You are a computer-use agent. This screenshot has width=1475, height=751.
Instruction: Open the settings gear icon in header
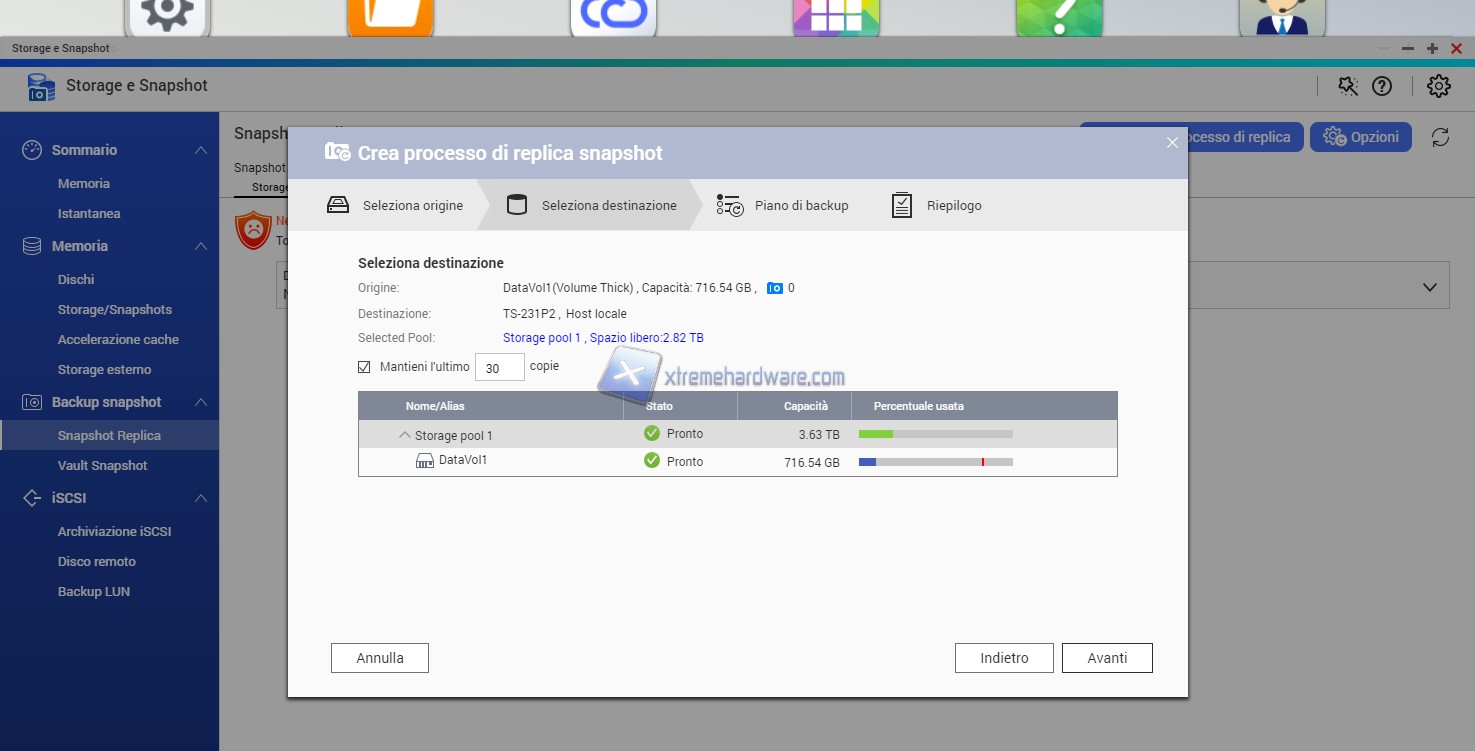coord(1439,86)
